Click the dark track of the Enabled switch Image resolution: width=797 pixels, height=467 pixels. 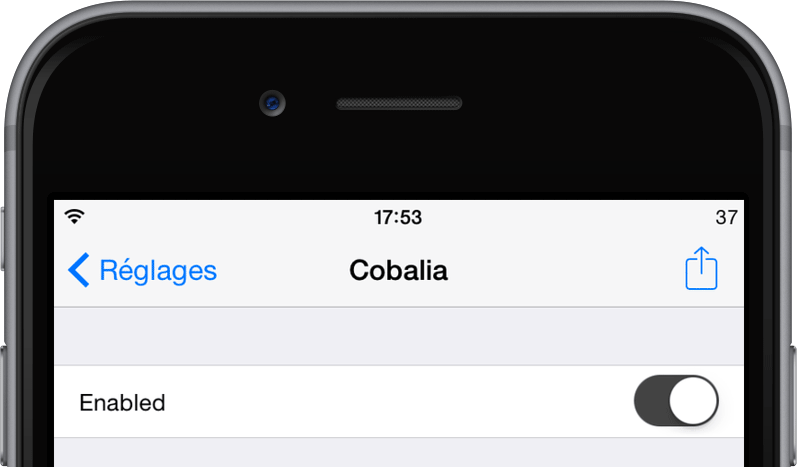click(x=651, y=401)
